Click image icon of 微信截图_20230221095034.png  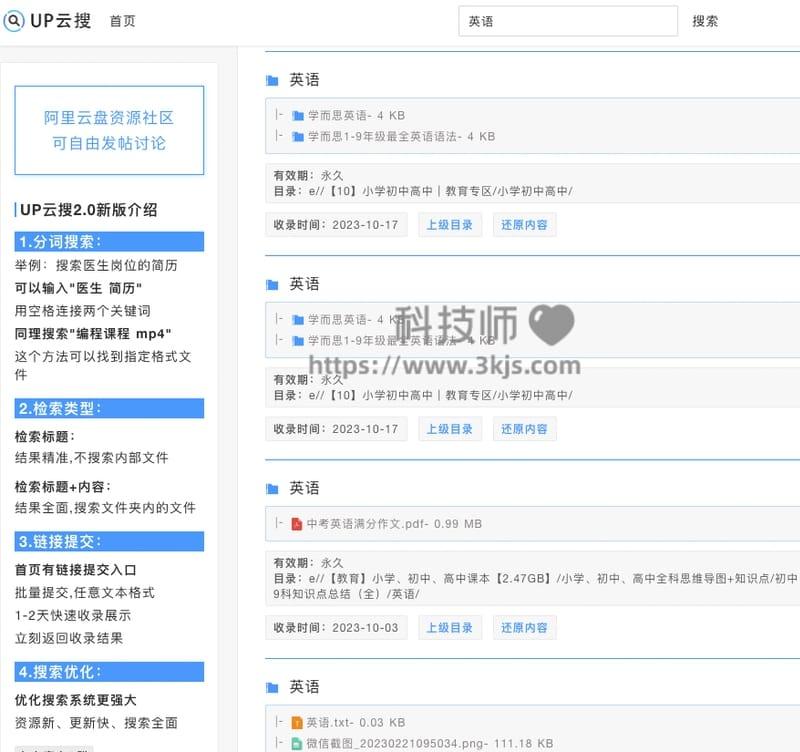(x=296, y=744)
